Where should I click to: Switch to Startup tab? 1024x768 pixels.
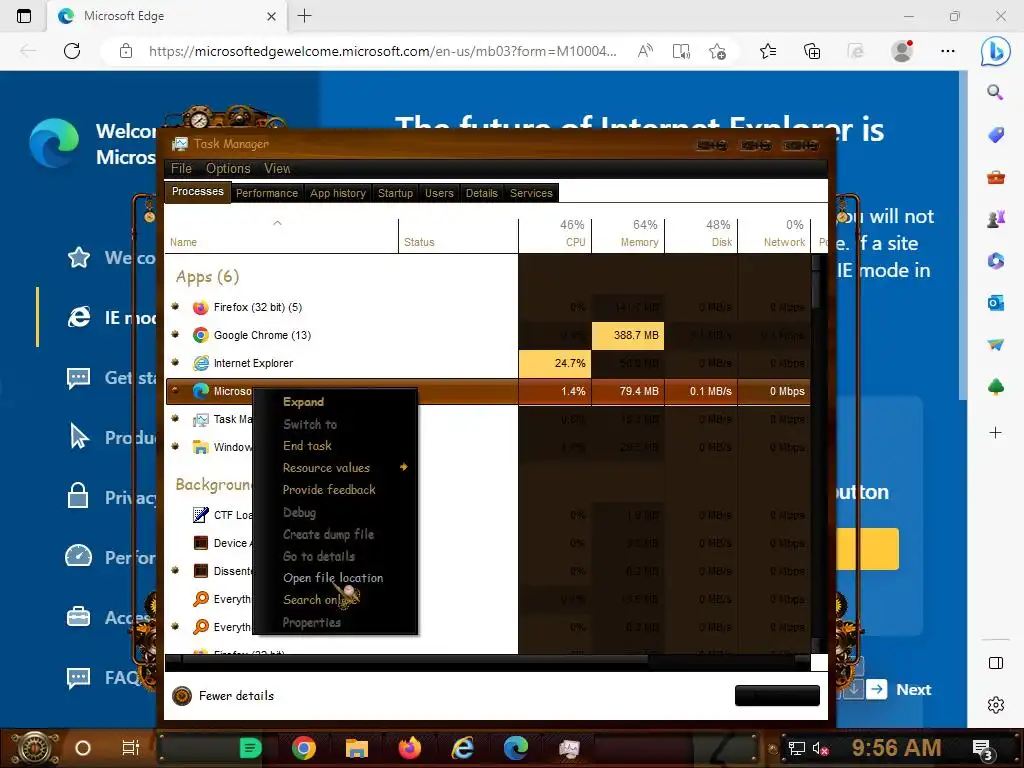[x=395, y=193]
